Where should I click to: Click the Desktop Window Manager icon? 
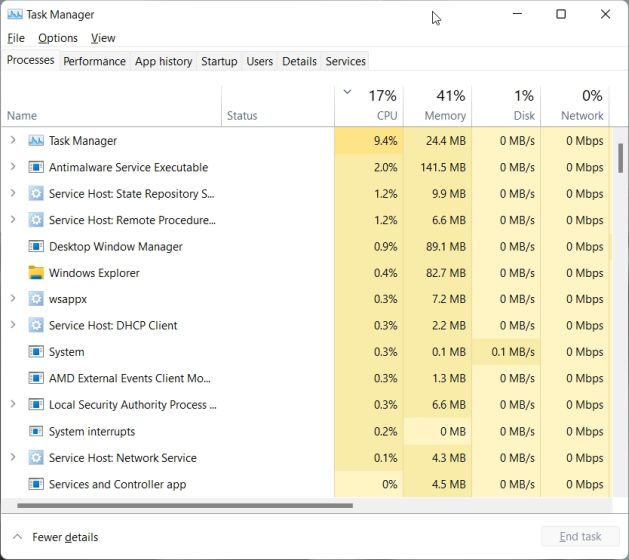(36, 246)
